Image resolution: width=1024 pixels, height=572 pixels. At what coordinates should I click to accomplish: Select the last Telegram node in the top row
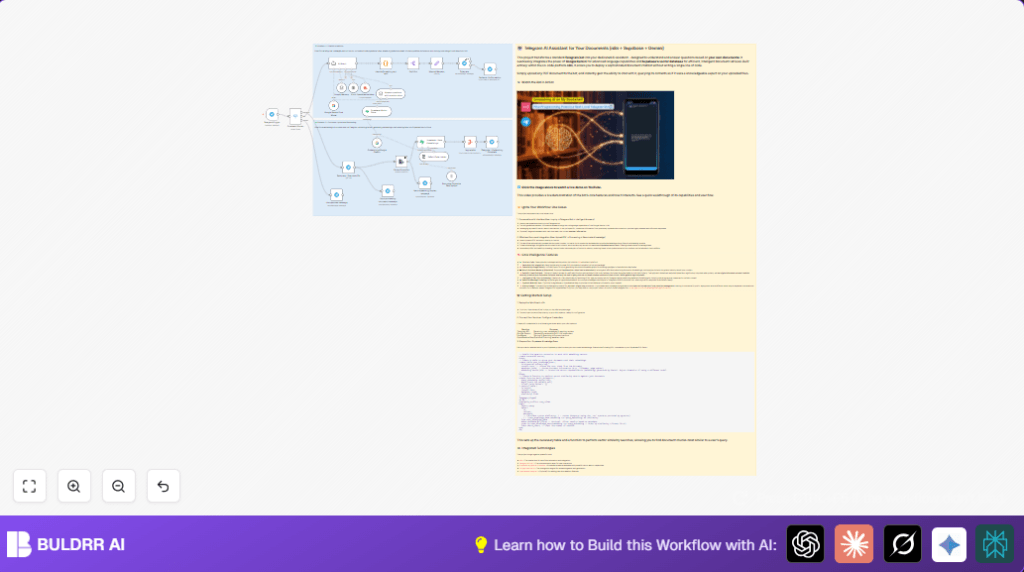490,69
